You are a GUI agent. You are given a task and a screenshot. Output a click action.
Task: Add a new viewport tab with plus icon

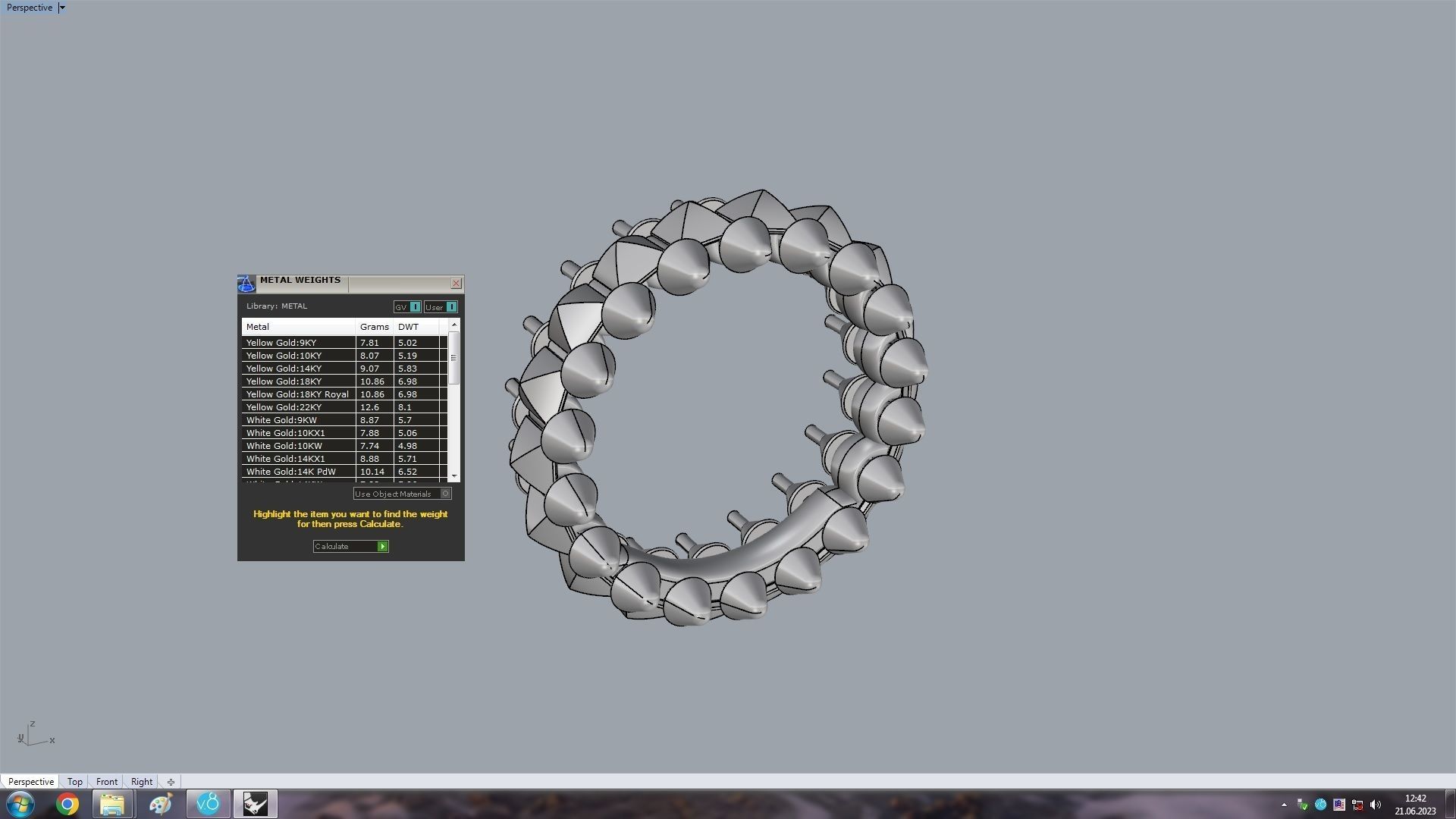(171, 782)
